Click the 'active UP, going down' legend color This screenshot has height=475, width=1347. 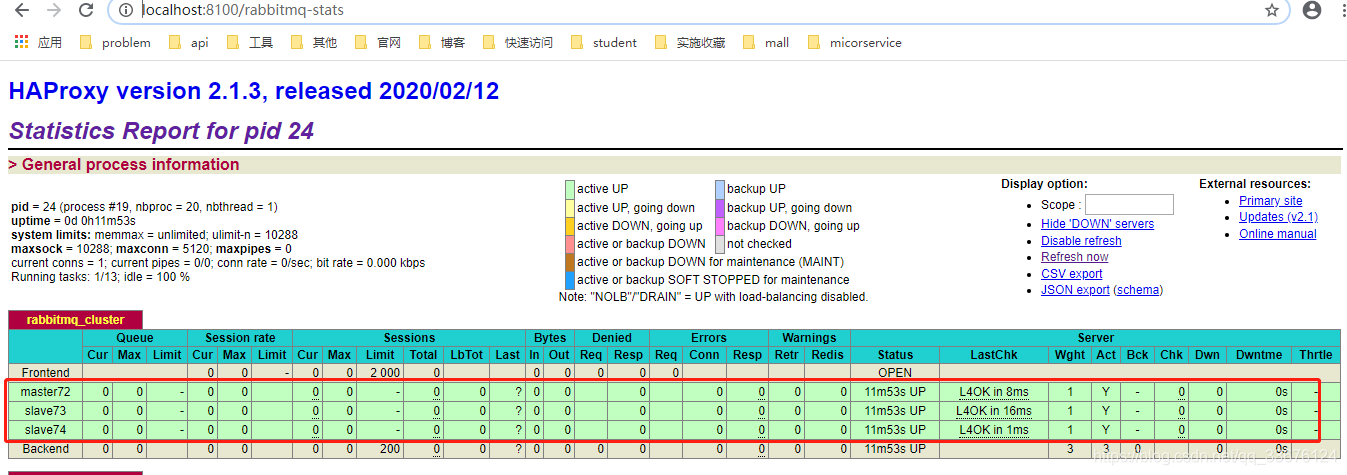tap(570, 208)
